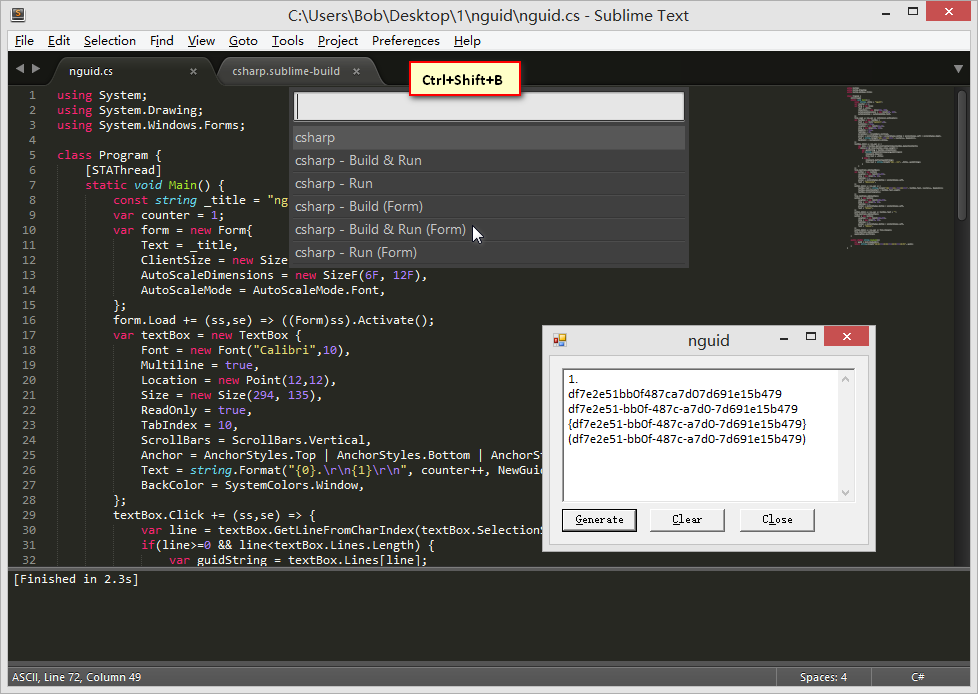Choose csharp - Build & Run
Image resolution: width=978 pixels, height=694 pixels.
pyautogui.click(x=489, y=160)
